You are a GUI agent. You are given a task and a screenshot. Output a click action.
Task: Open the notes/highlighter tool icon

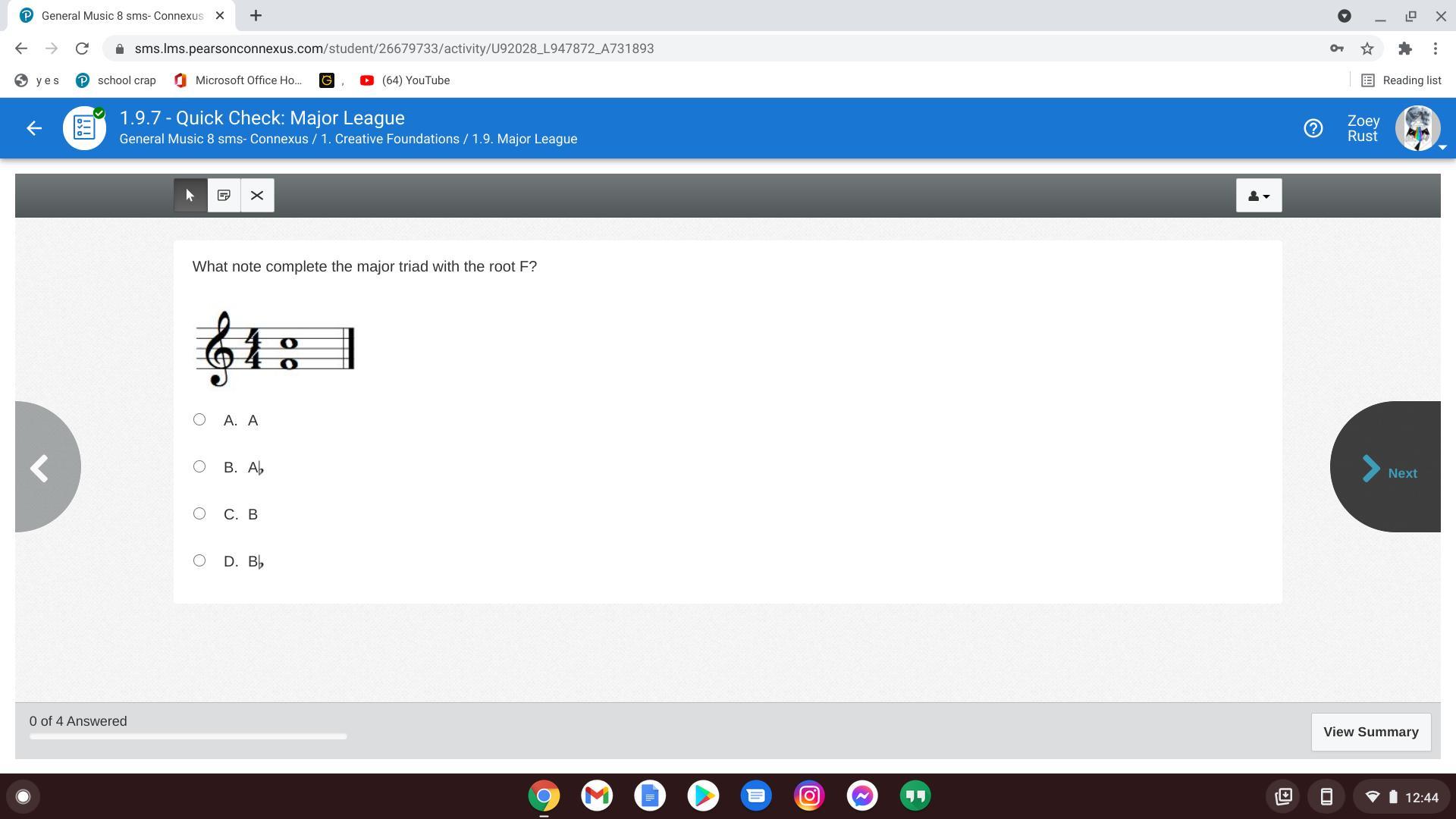click(224, 196)
